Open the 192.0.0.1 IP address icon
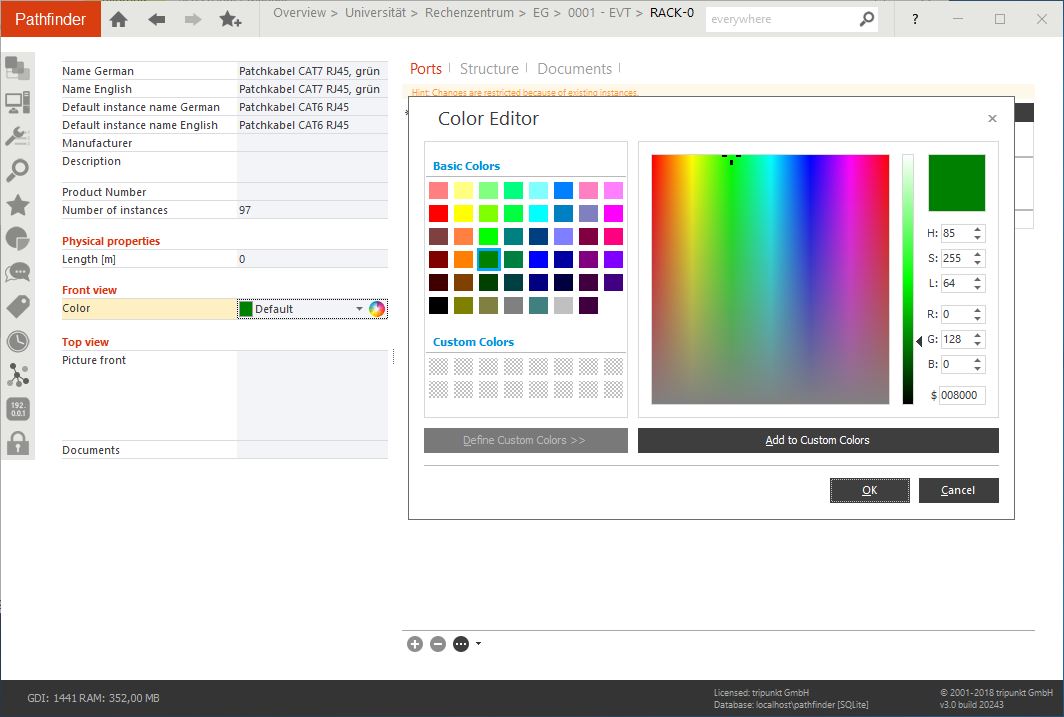This screenshot has width=1064, height=717. point(18,409)
